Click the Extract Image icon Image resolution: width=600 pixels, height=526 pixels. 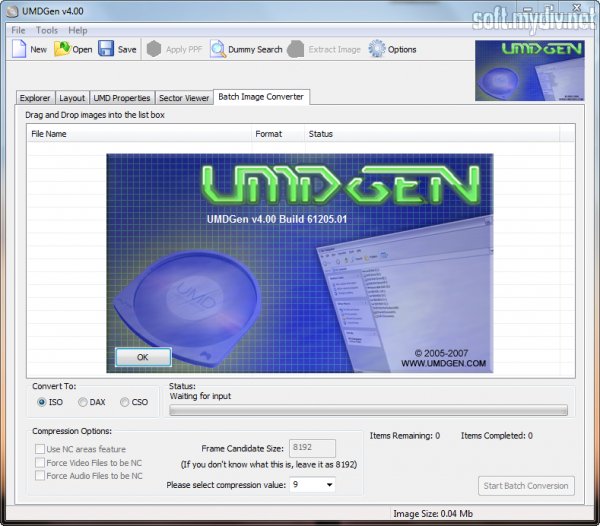[x=296, y=49]
